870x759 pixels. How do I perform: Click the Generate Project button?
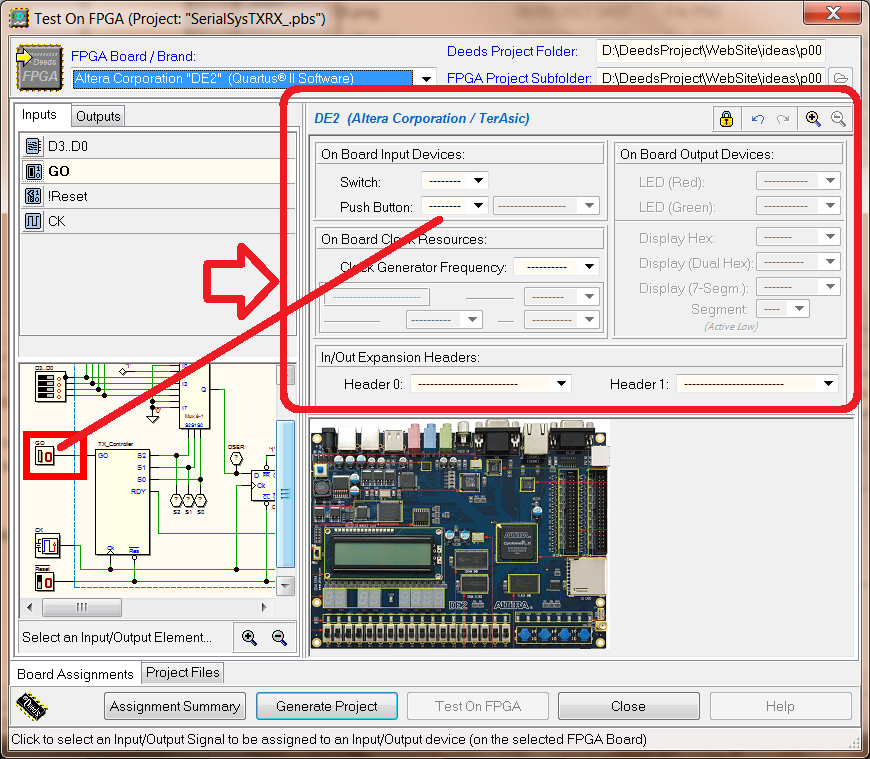point(327,706)
